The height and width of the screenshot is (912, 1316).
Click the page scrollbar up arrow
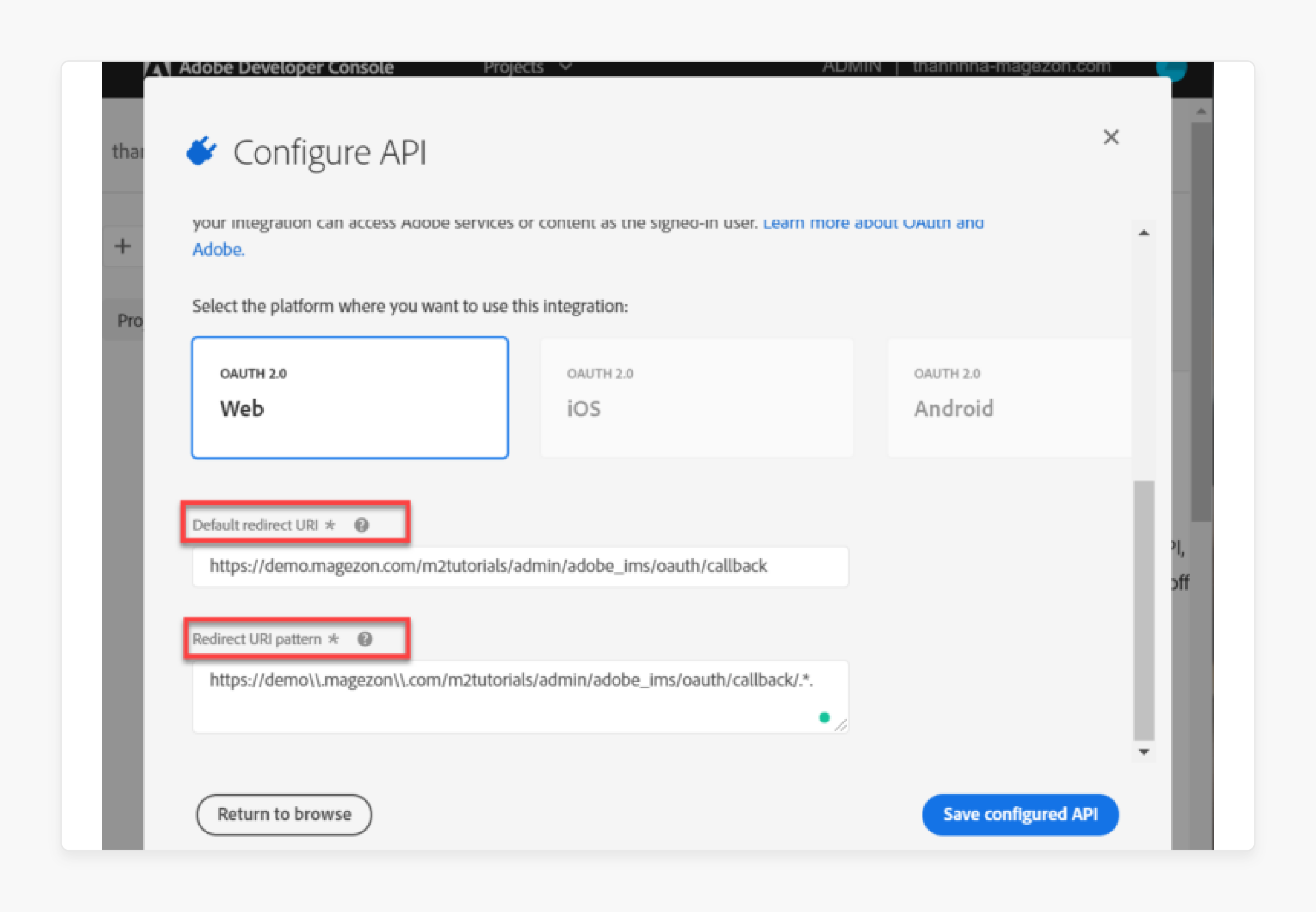[x=1201, y=112]
